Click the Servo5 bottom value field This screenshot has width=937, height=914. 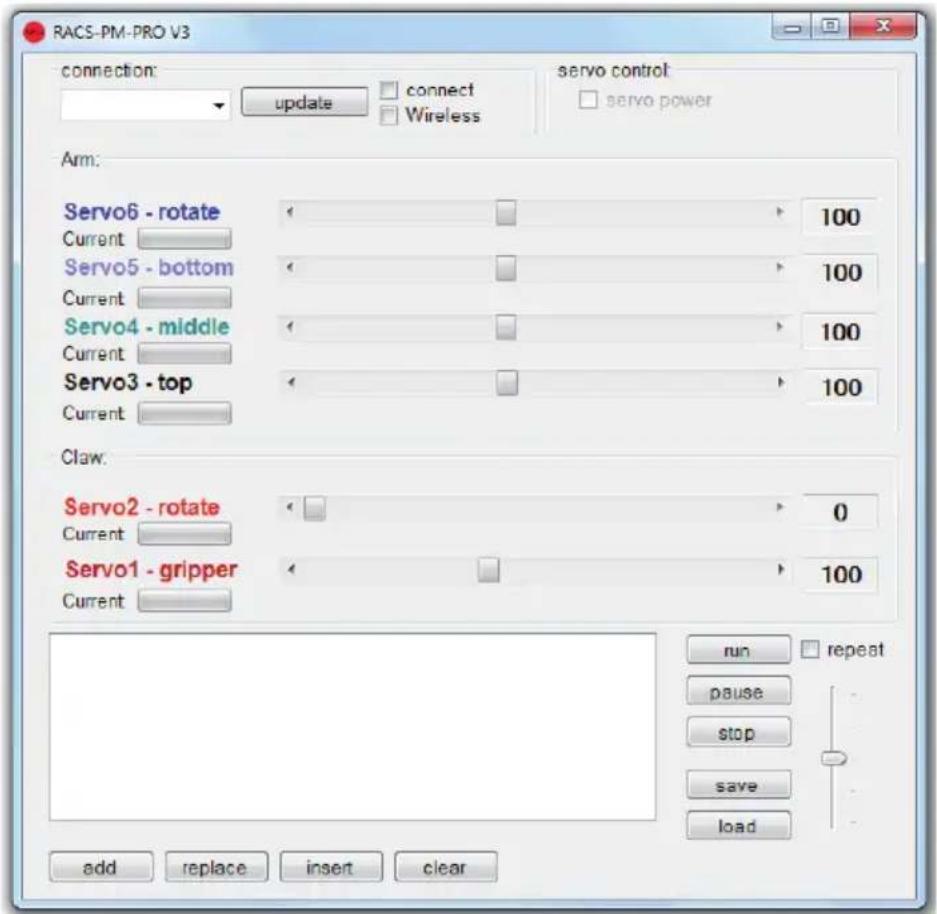point(840,272)
